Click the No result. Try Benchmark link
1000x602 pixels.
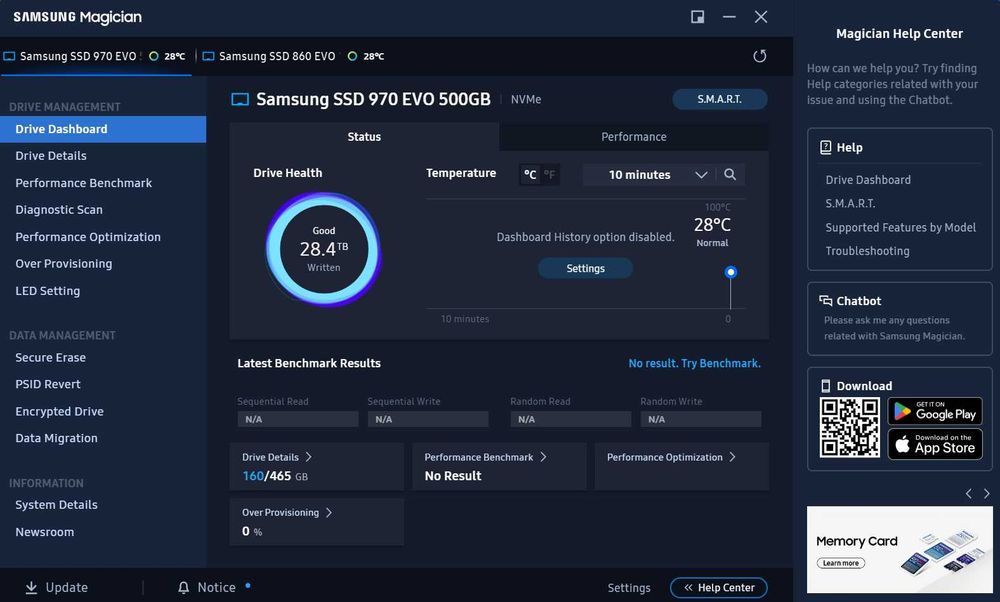(695, 363)
